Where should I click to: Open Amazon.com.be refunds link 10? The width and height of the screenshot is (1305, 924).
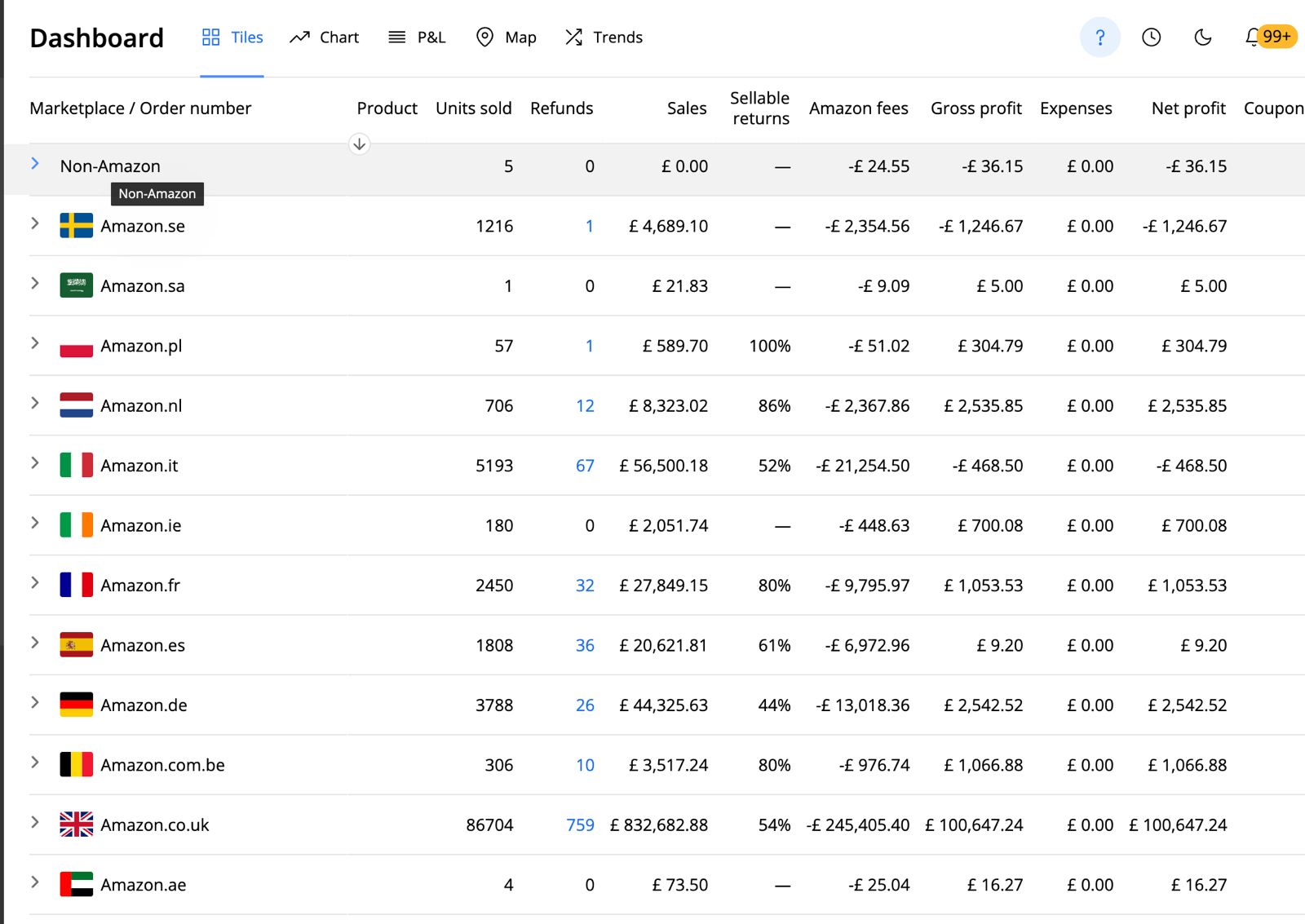coord(585,765)
